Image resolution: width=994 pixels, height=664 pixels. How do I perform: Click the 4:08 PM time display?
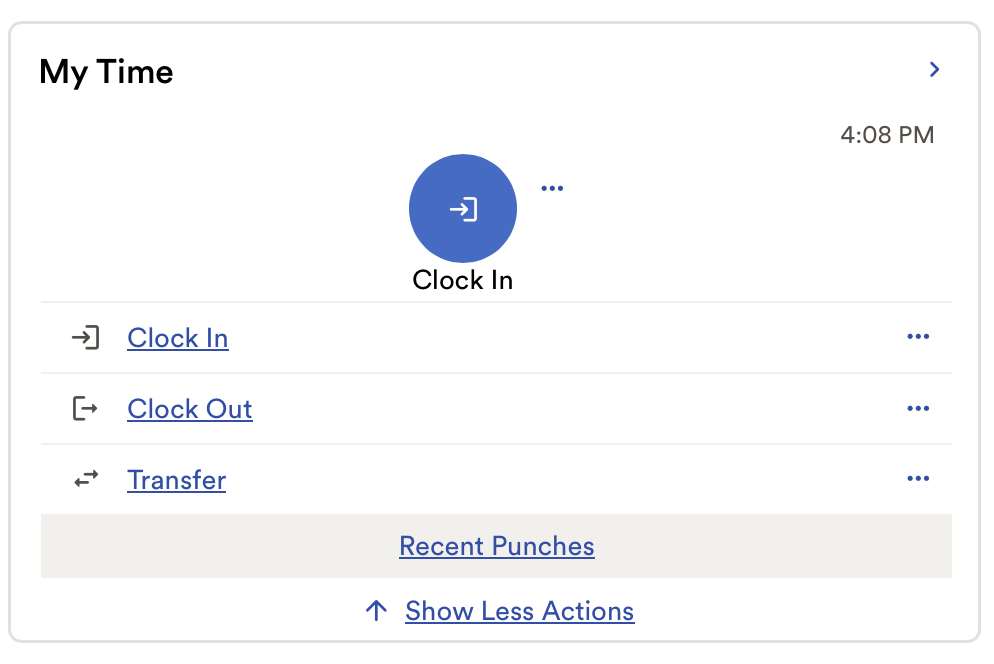pos(887,135)
